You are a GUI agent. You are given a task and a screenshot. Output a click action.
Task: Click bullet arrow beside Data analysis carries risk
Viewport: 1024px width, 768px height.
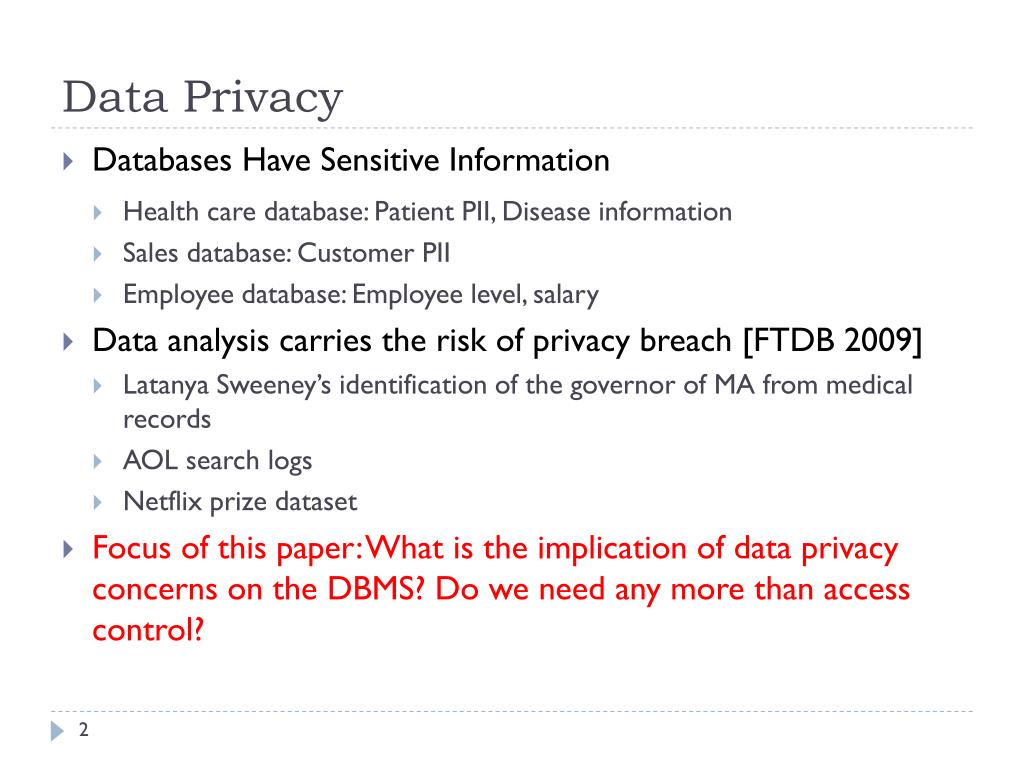click(68, 342)
